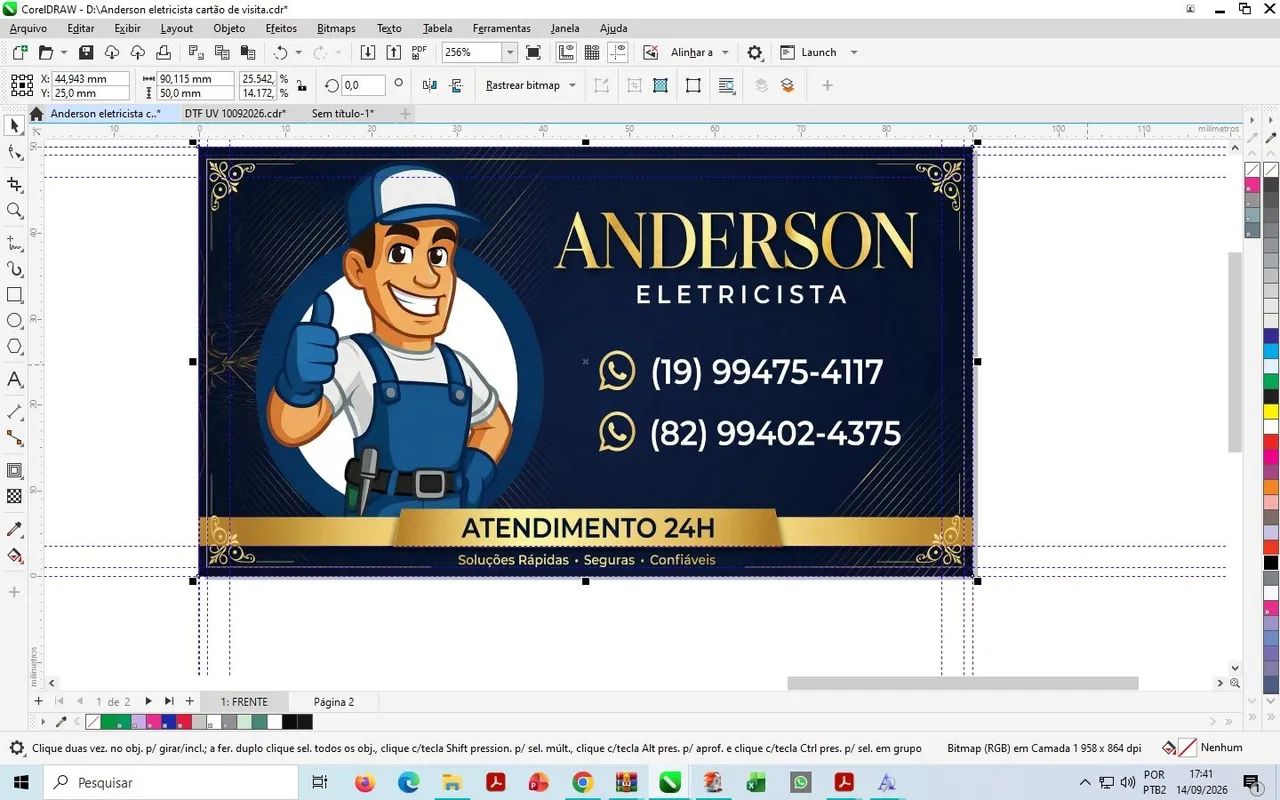
Task: Click no-color swatch in bottom document palette
Action: pyautogui.click(x=93, y=721)
